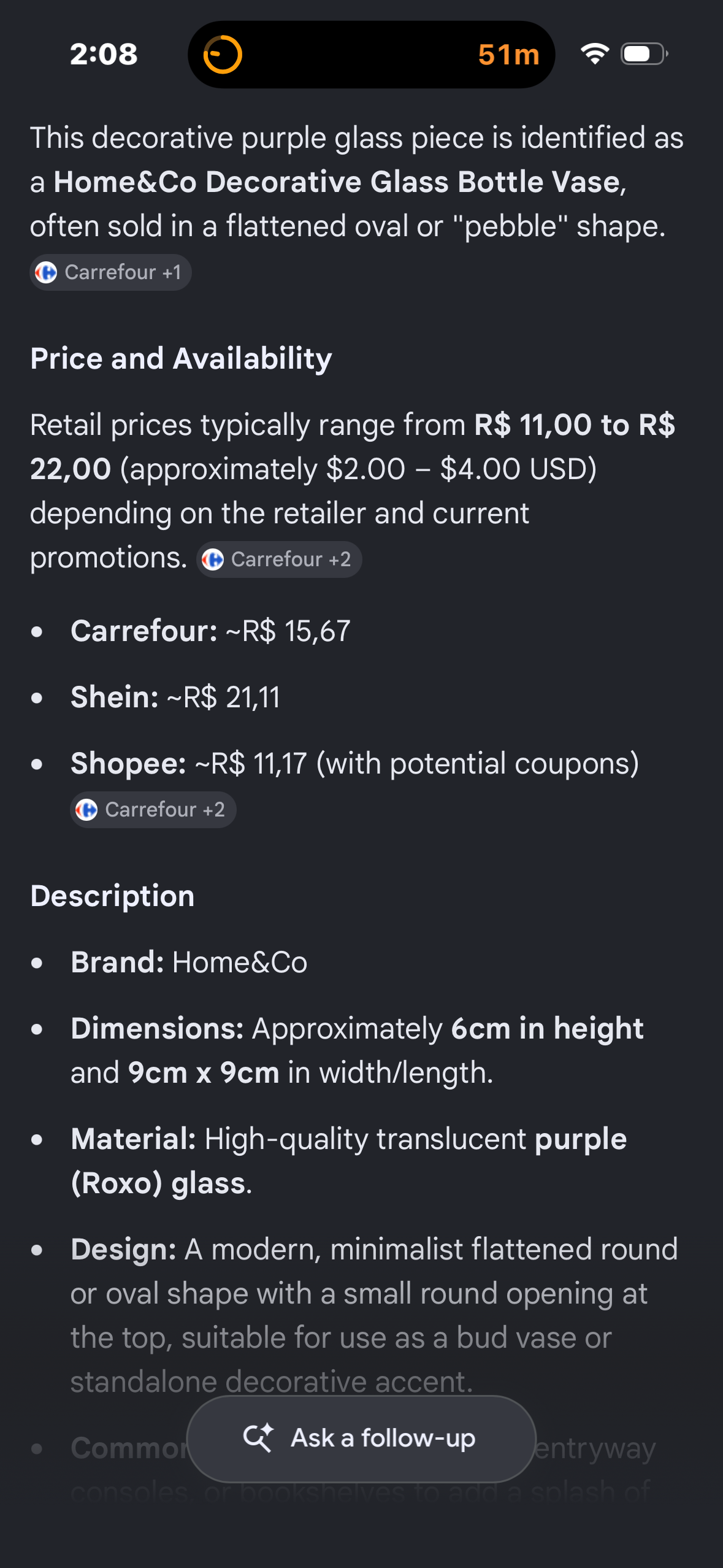Tap the orange timer icon in Dynamic Island
Screen dimensions: 723x1568
point(223,55)
